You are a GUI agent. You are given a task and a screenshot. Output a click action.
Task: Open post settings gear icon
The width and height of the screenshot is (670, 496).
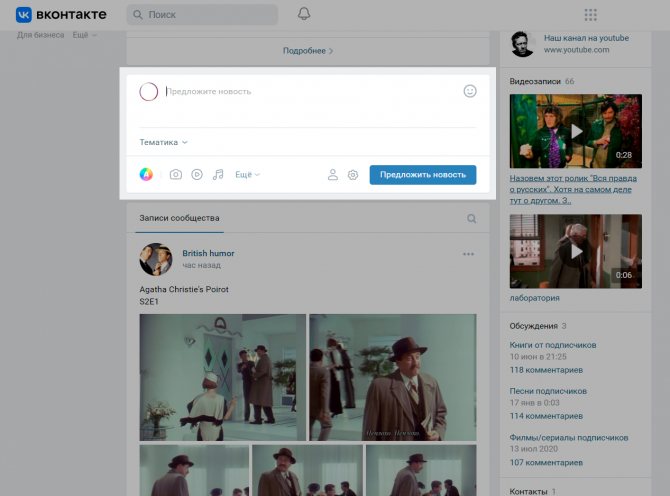pos(353,175)
